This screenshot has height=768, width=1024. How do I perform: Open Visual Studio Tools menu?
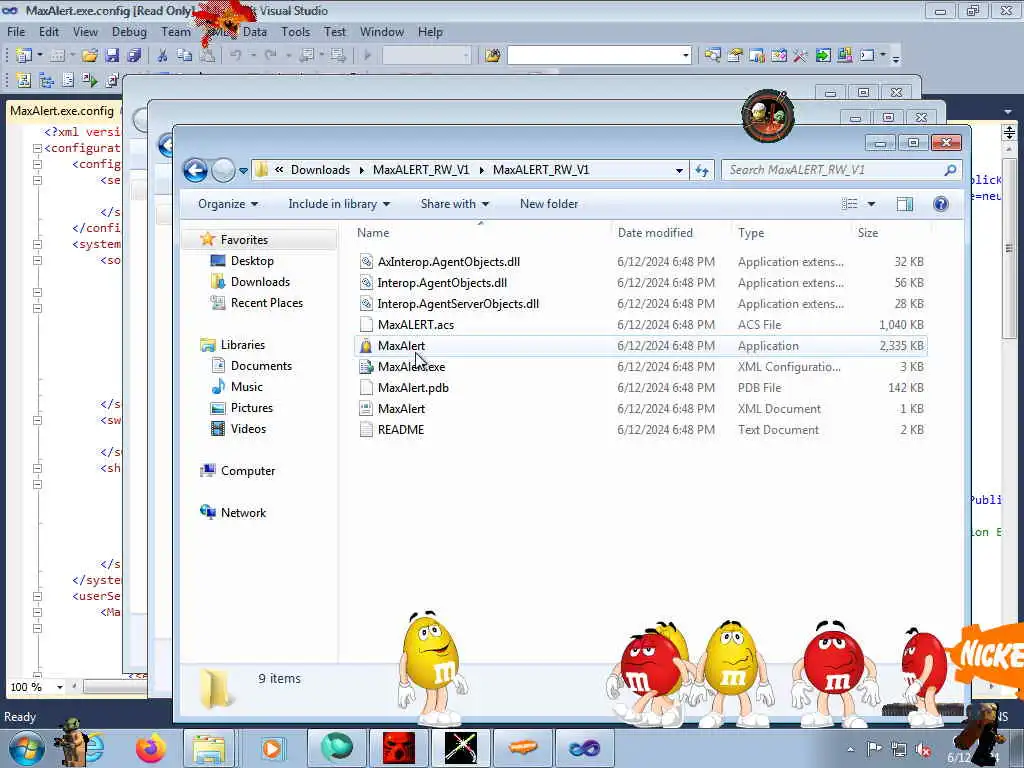pyautogui.click(x=295, y=31)
